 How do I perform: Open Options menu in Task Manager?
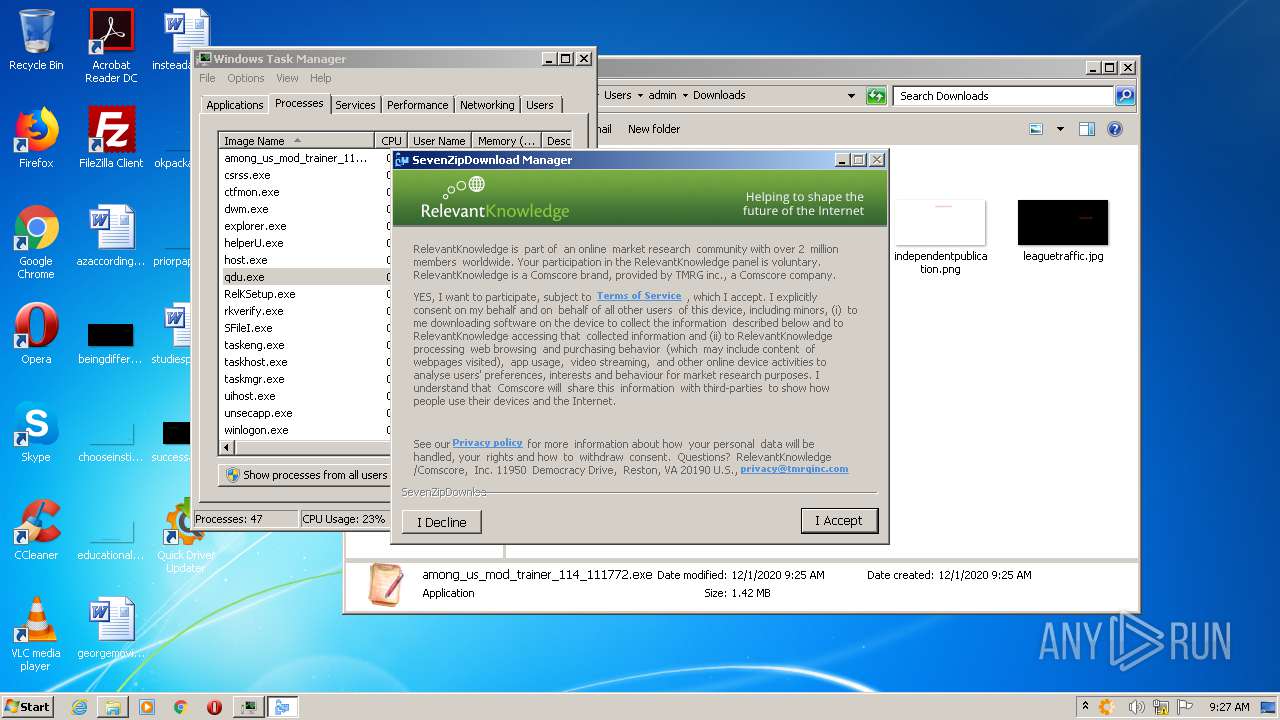(x=245, y=78)
